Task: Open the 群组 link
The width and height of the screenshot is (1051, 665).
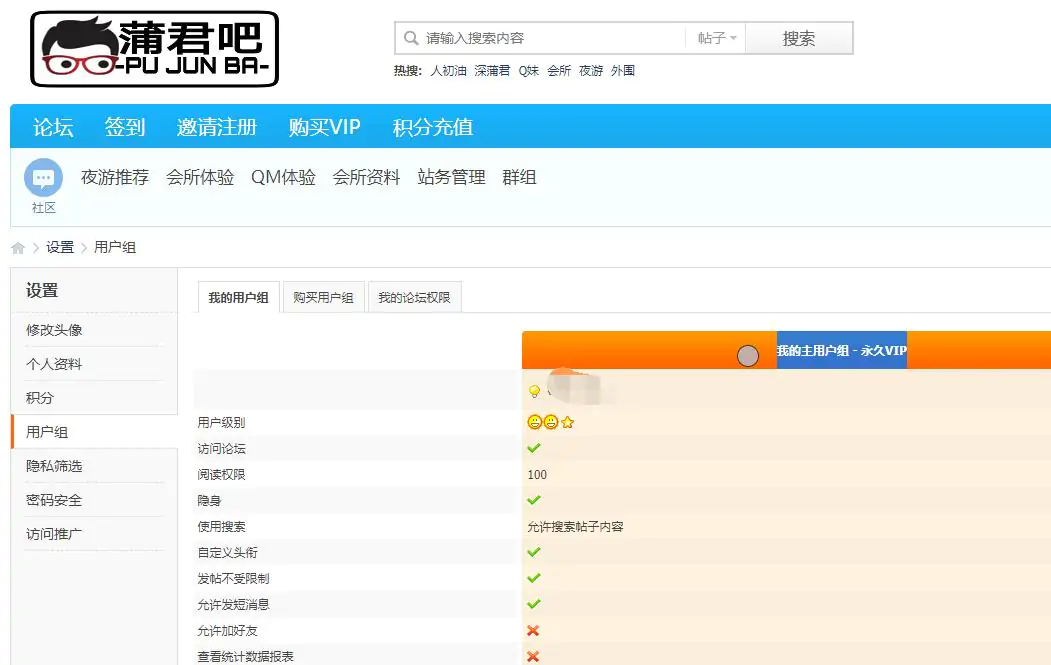Action: [x=519, y=177]
